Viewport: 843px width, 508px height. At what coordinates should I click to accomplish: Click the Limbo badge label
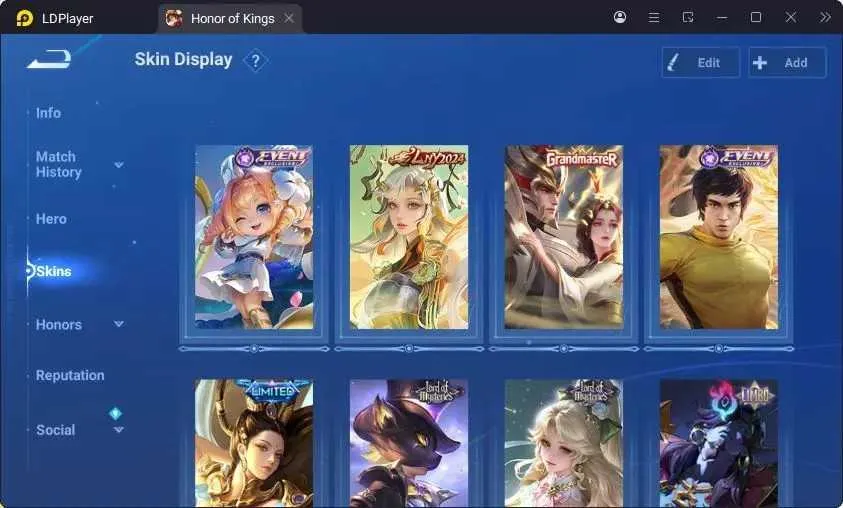pyautogui.click(x=756, y=396)
